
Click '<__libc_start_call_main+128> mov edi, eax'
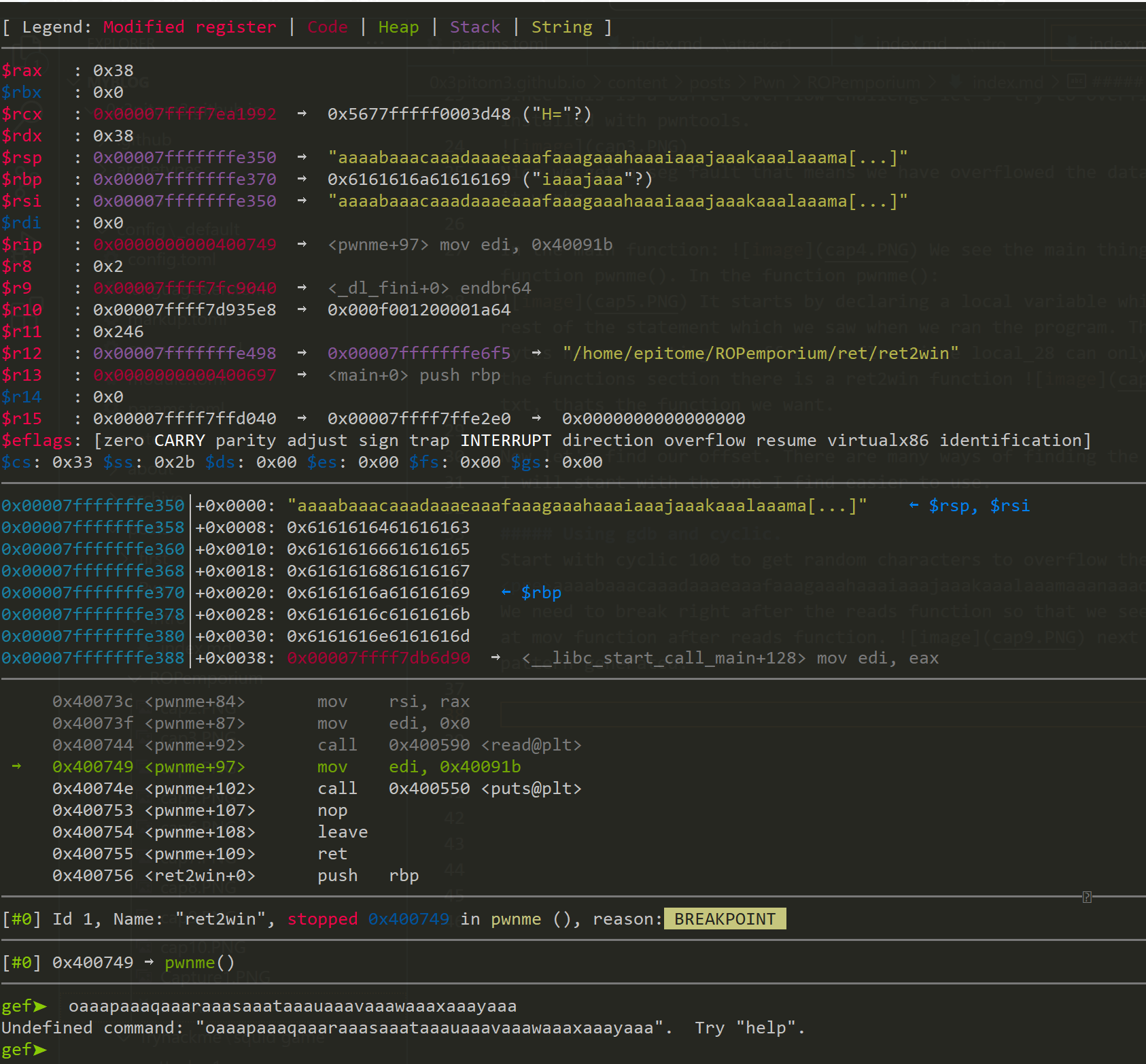point(730,658)
